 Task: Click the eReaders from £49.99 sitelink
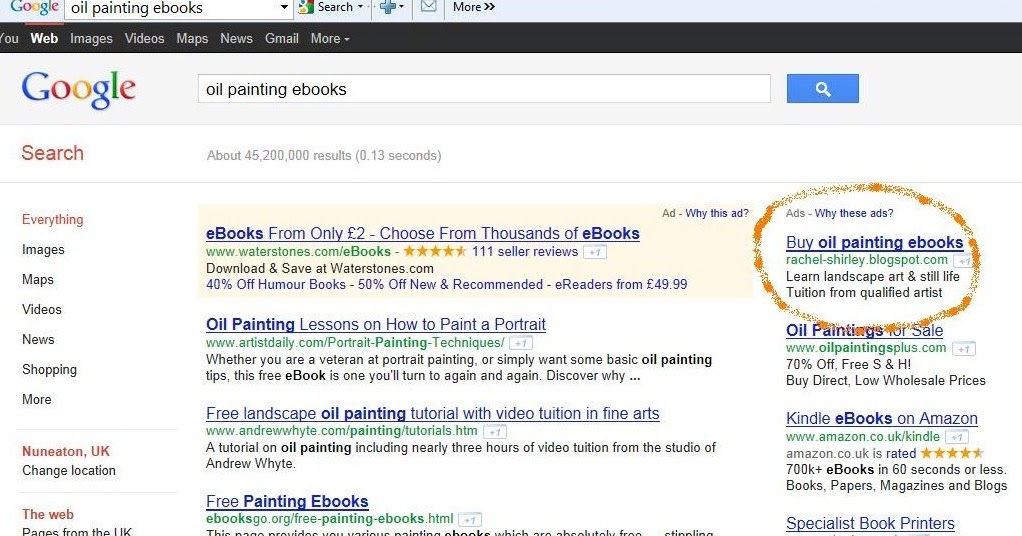[x=621, y=284]
